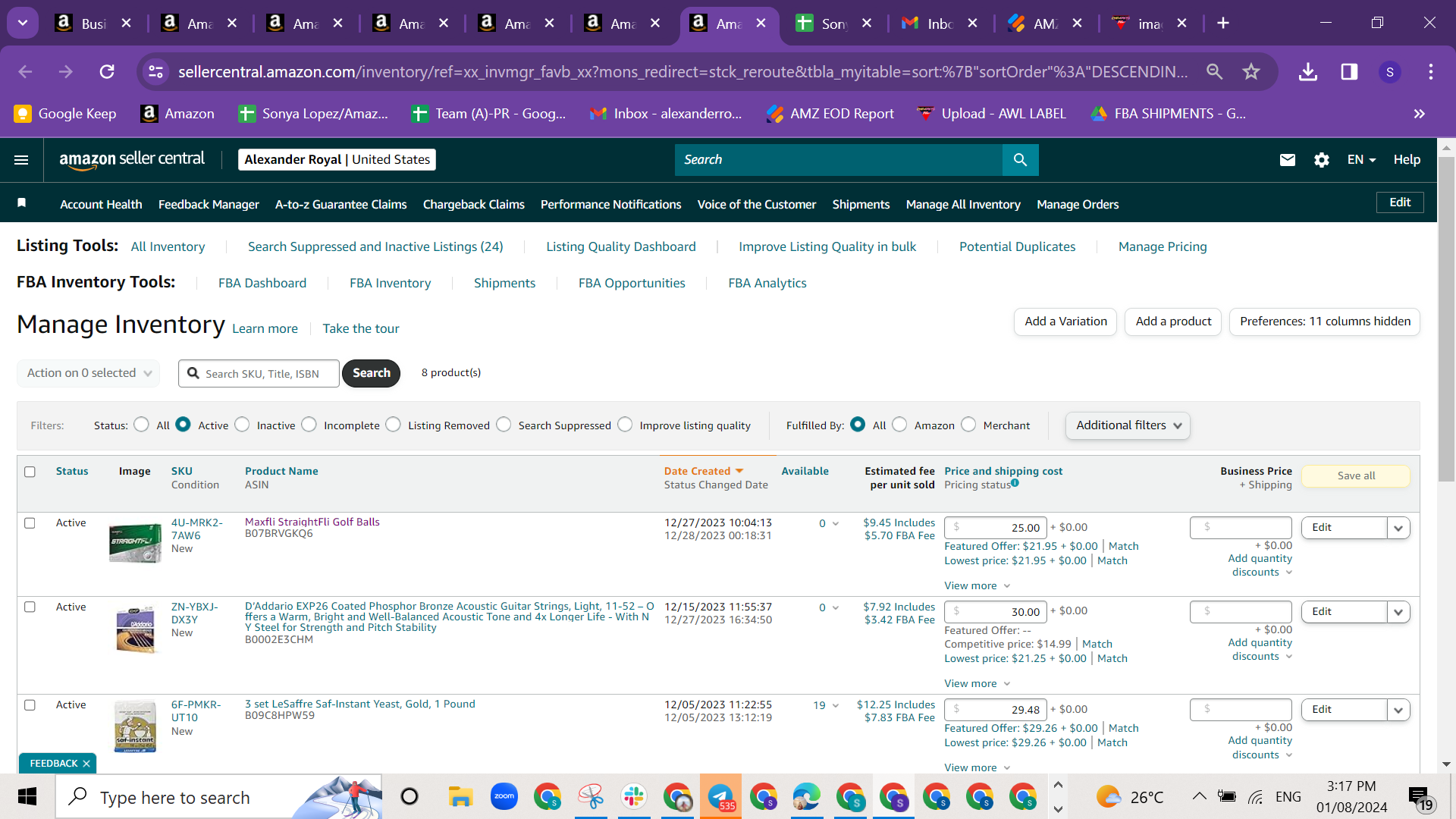Click the Save all button
The width and height of the screenshot is (1456, 819).
click(1356, 475)
